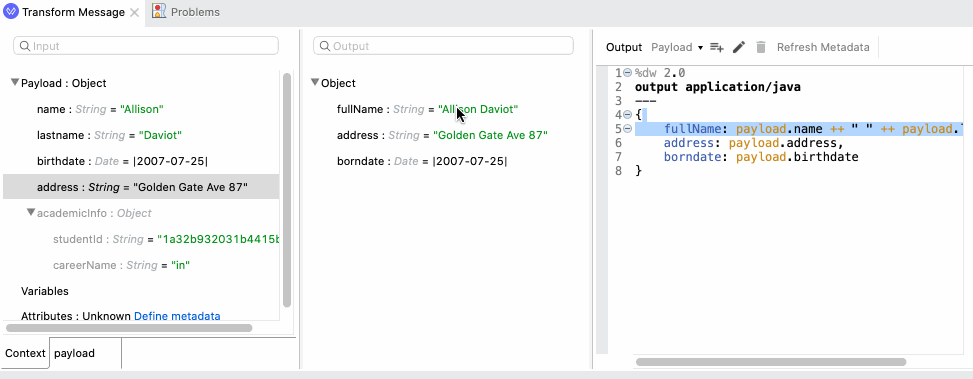Collapse the academicInfo object node

pyautogui.click(x=31, y=213)
